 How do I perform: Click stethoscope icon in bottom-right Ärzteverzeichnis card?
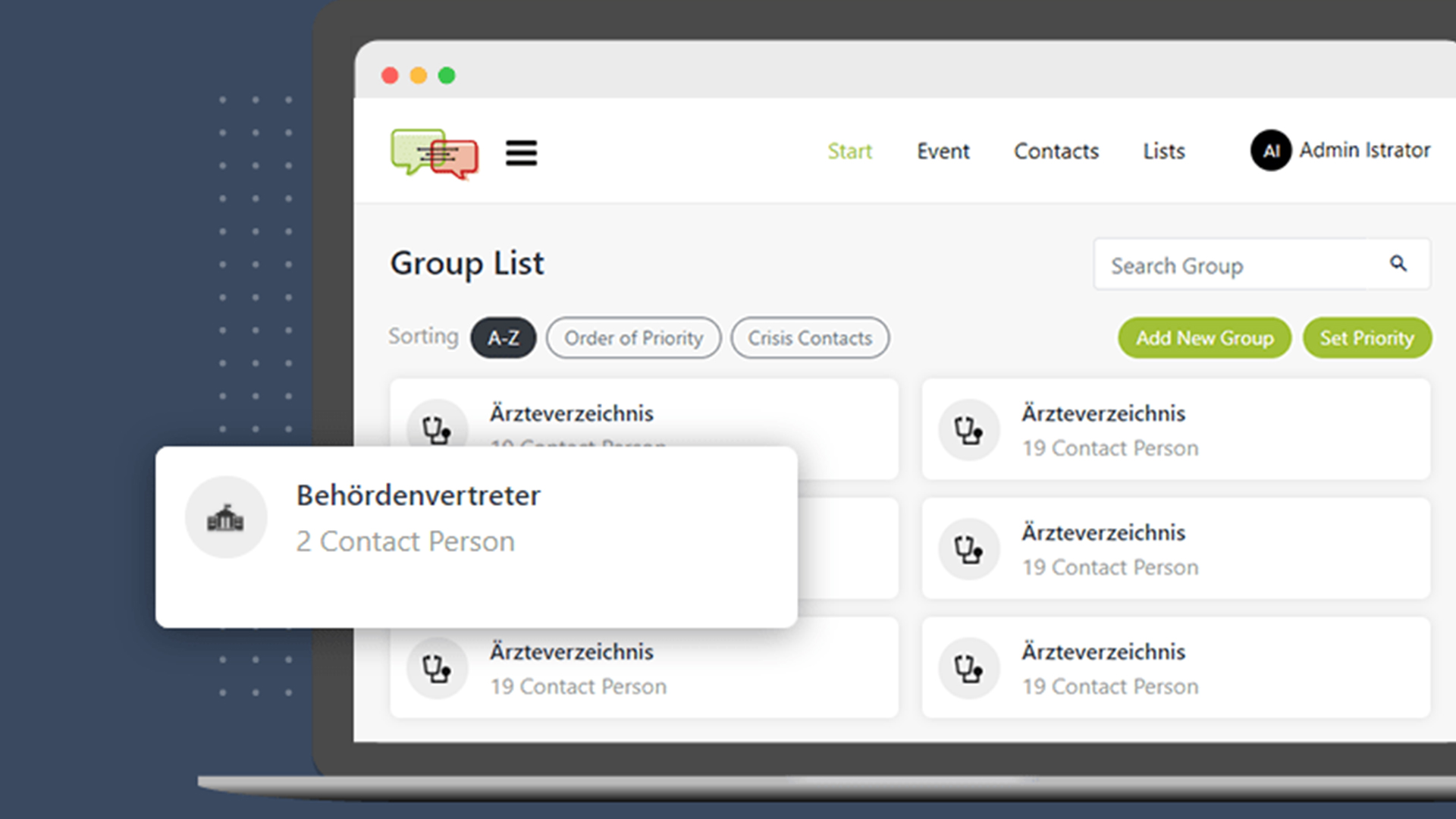(968, 668)
